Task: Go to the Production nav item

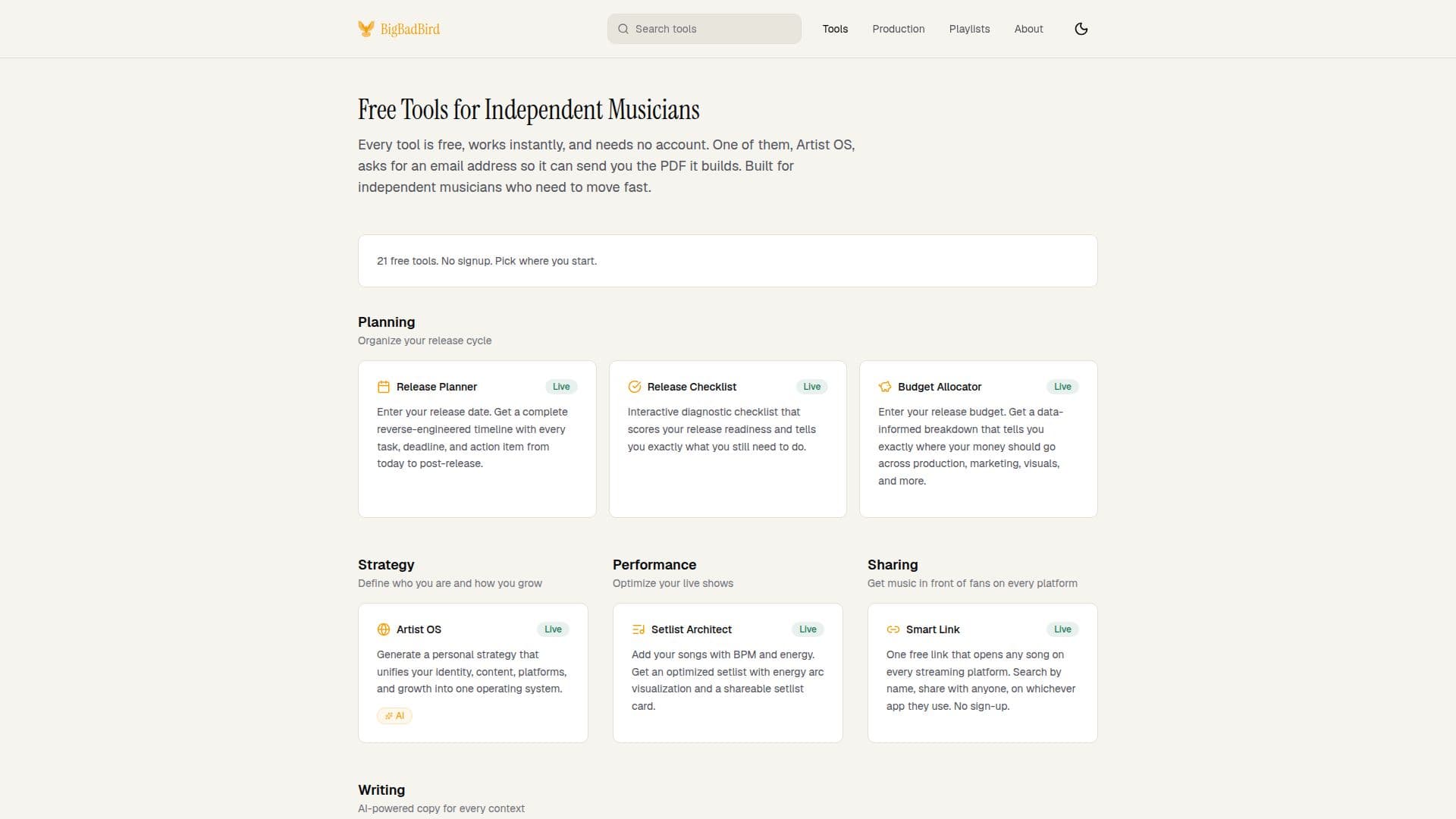Action: [x=898, y=29]
